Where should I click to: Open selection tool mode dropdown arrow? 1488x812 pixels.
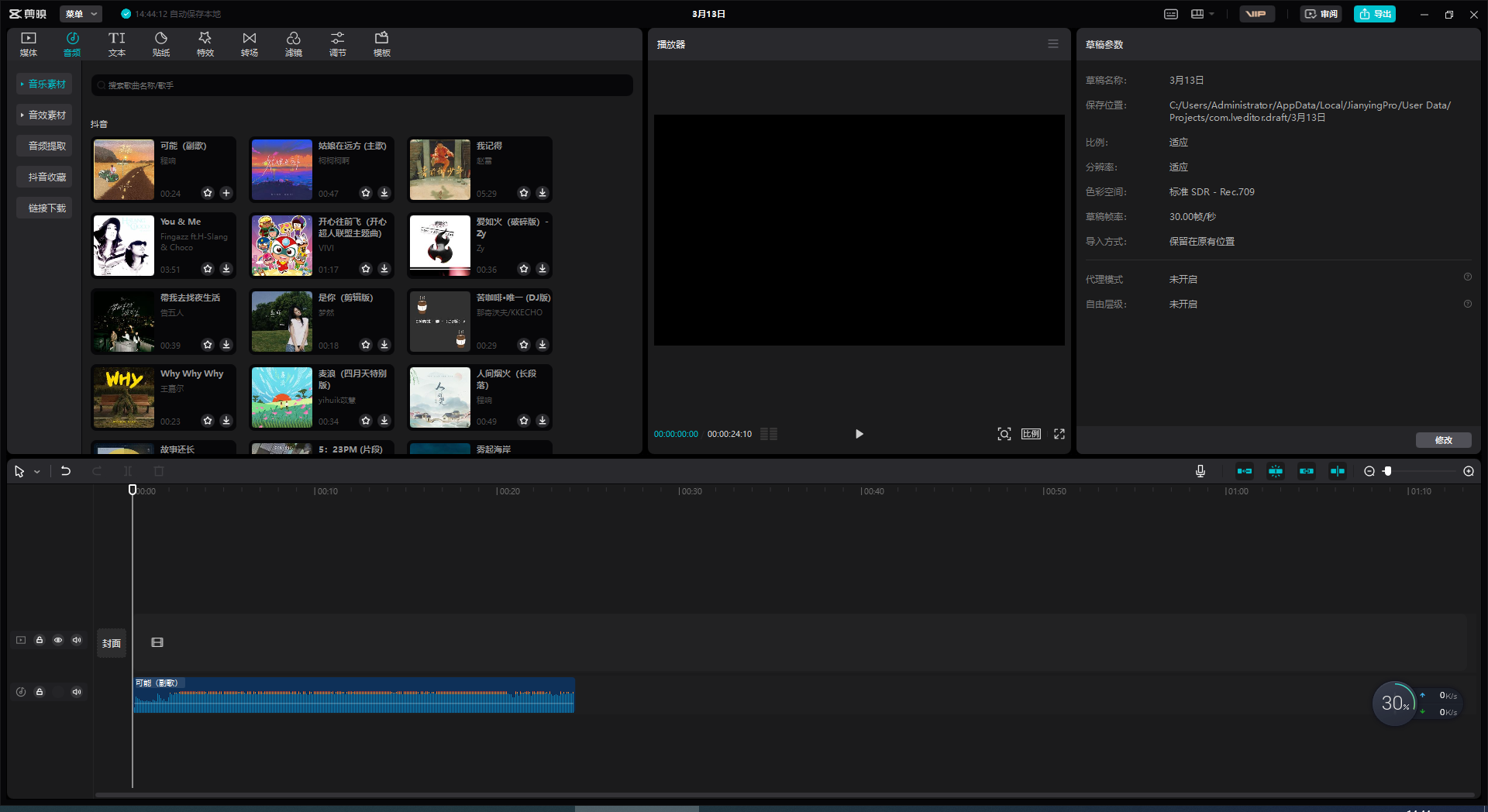[x=36, y=472]
